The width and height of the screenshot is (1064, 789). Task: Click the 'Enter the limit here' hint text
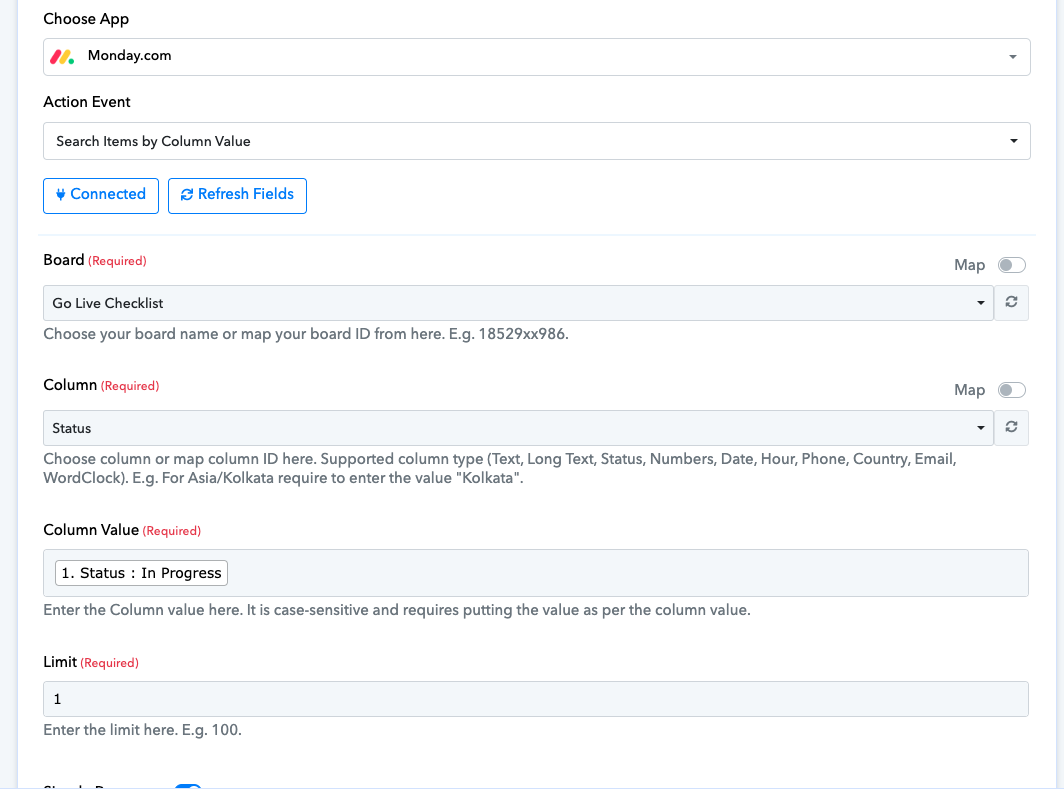(x=142, y=730)
